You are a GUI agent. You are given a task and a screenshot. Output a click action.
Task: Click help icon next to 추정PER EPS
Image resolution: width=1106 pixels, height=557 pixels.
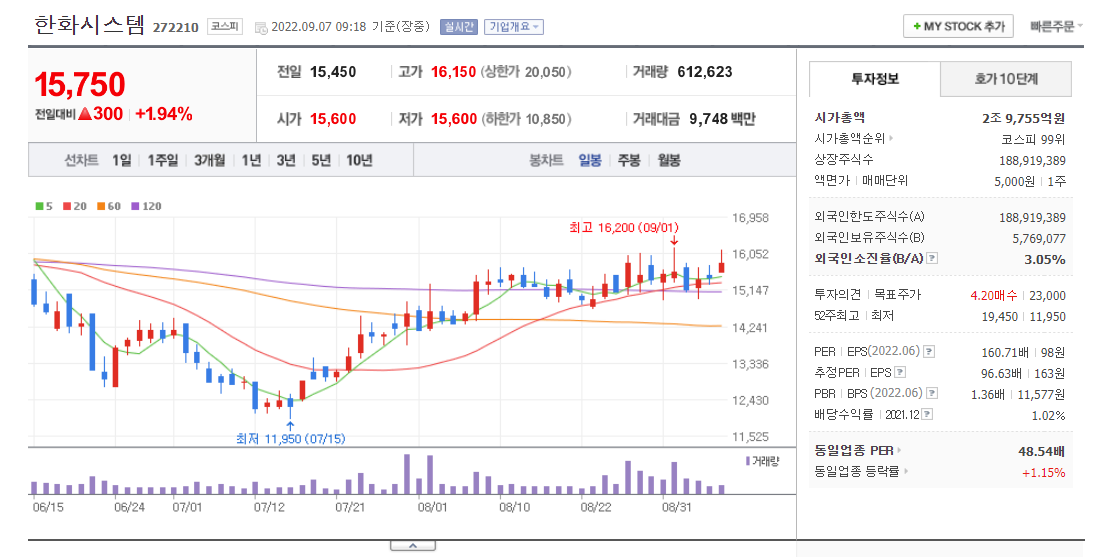pyautogui.click(x=899, y=372)
